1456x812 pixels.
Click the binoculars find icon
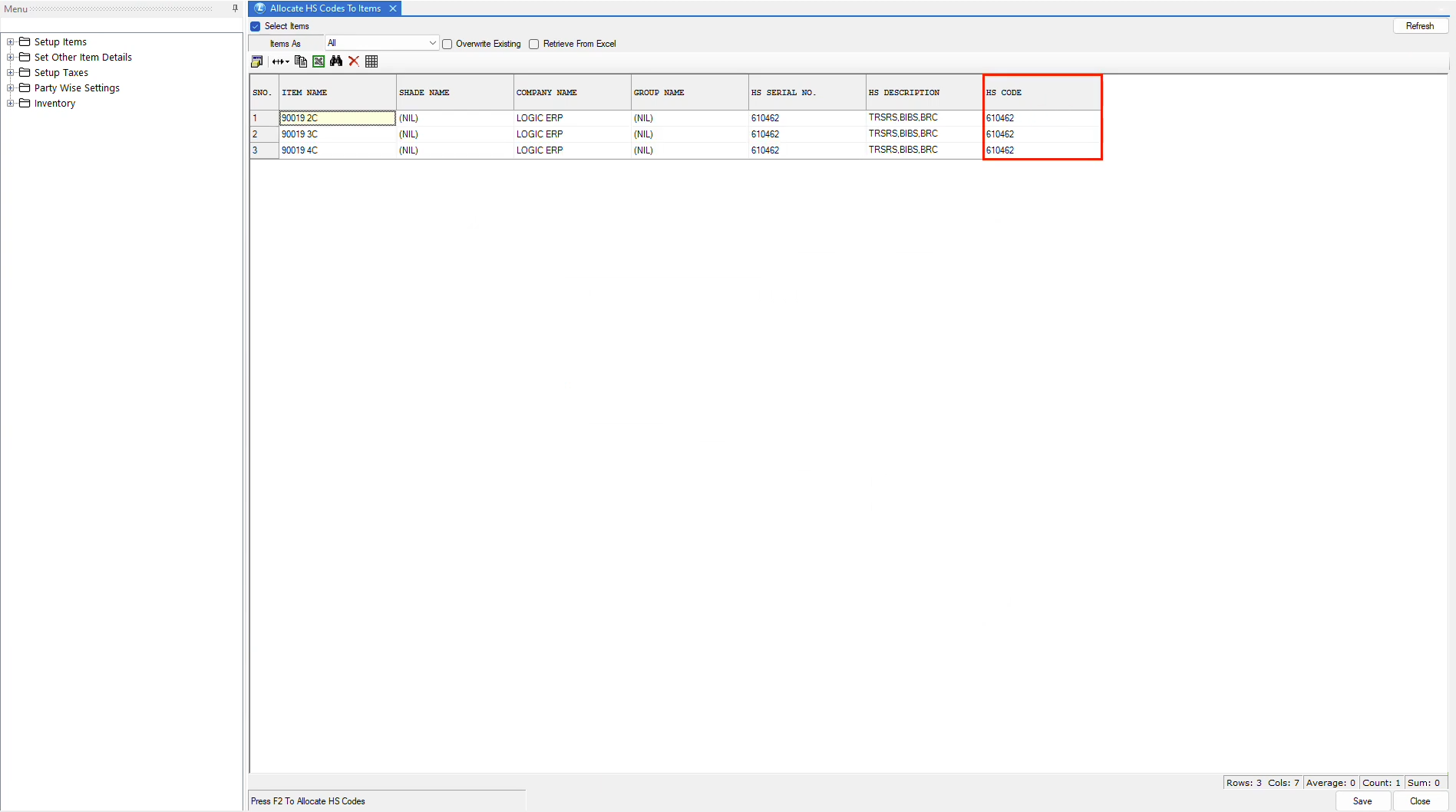(336, 61)
